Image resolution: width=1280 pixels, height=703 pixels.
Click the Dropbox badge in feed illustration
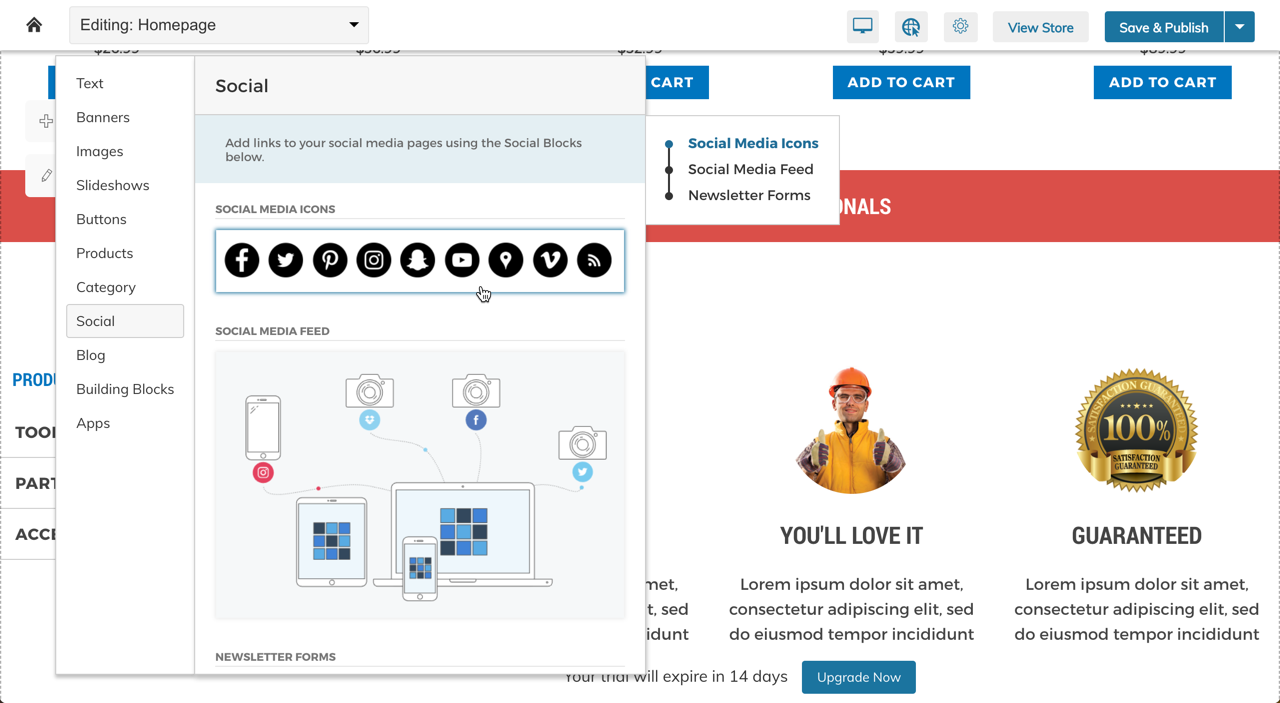point(369,420)
